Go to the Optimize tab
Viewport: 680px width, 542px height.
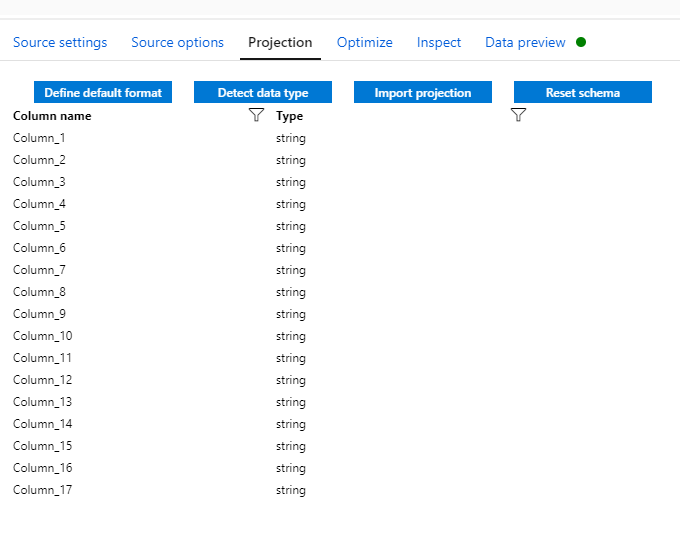[x=365, y=42]
